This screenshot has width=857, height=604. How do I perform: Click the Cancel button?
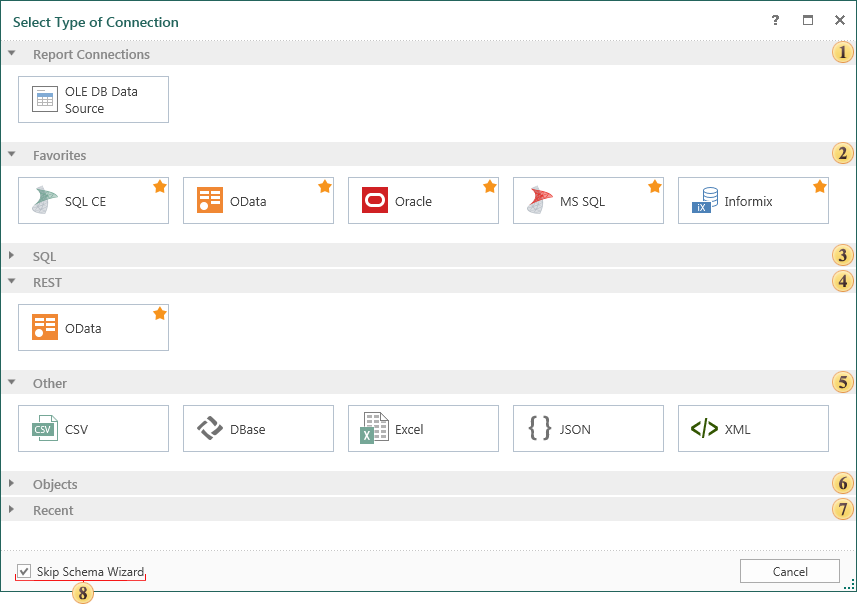coord(789,571)
